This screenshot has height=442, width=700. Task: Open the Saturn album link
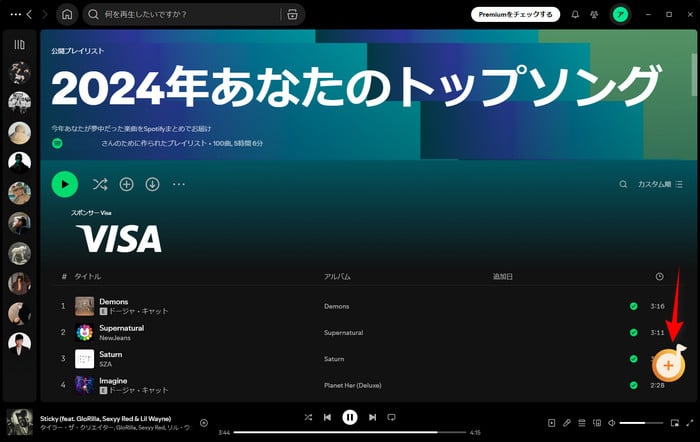(334, 359)
